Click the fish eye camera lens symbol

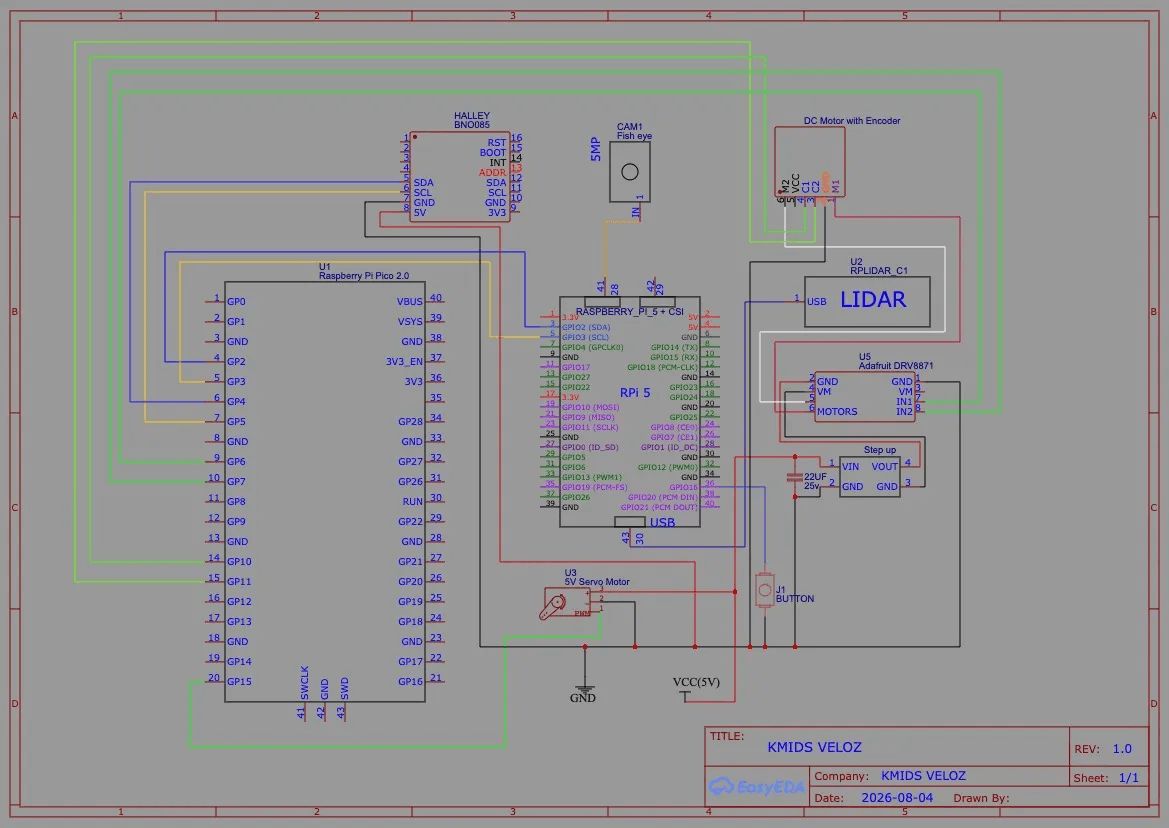click(x=629, y=172)
